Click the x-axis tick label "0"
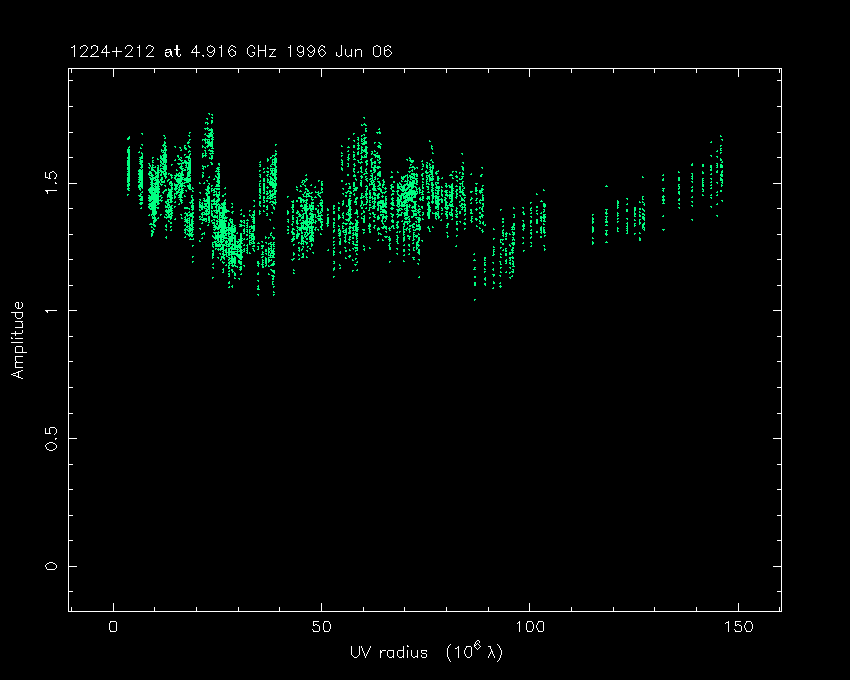 [x=113, y=627]
